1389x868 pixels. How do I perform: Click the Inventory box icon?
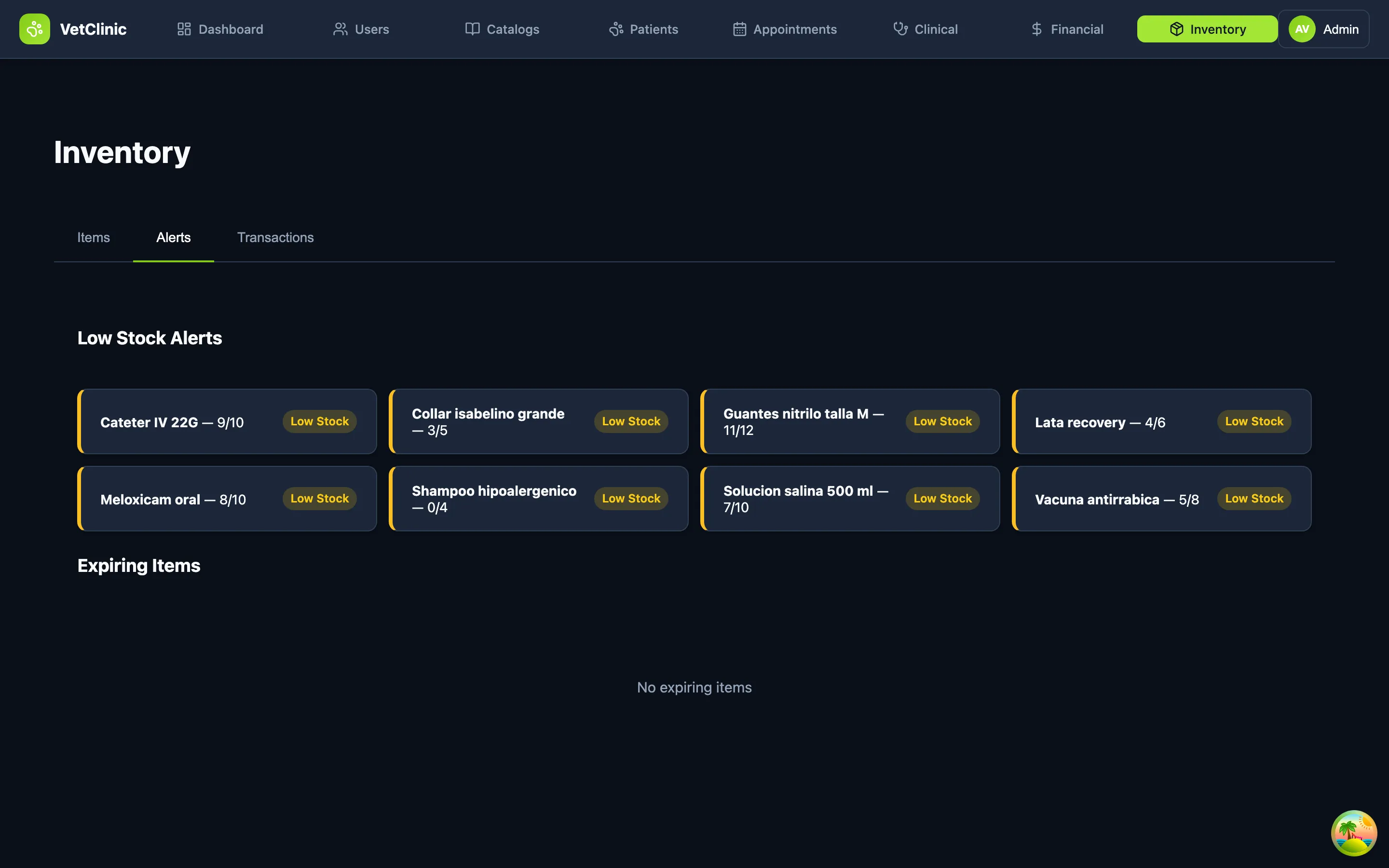click(x=1176, y=29)
